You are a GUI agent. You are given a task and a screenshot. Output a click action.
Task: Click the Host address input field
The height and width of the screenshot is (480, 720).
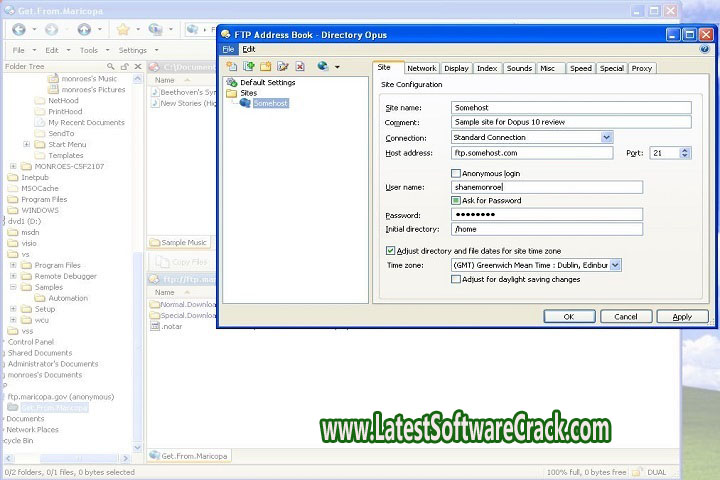pyautogui.click(x=531, y=153)
